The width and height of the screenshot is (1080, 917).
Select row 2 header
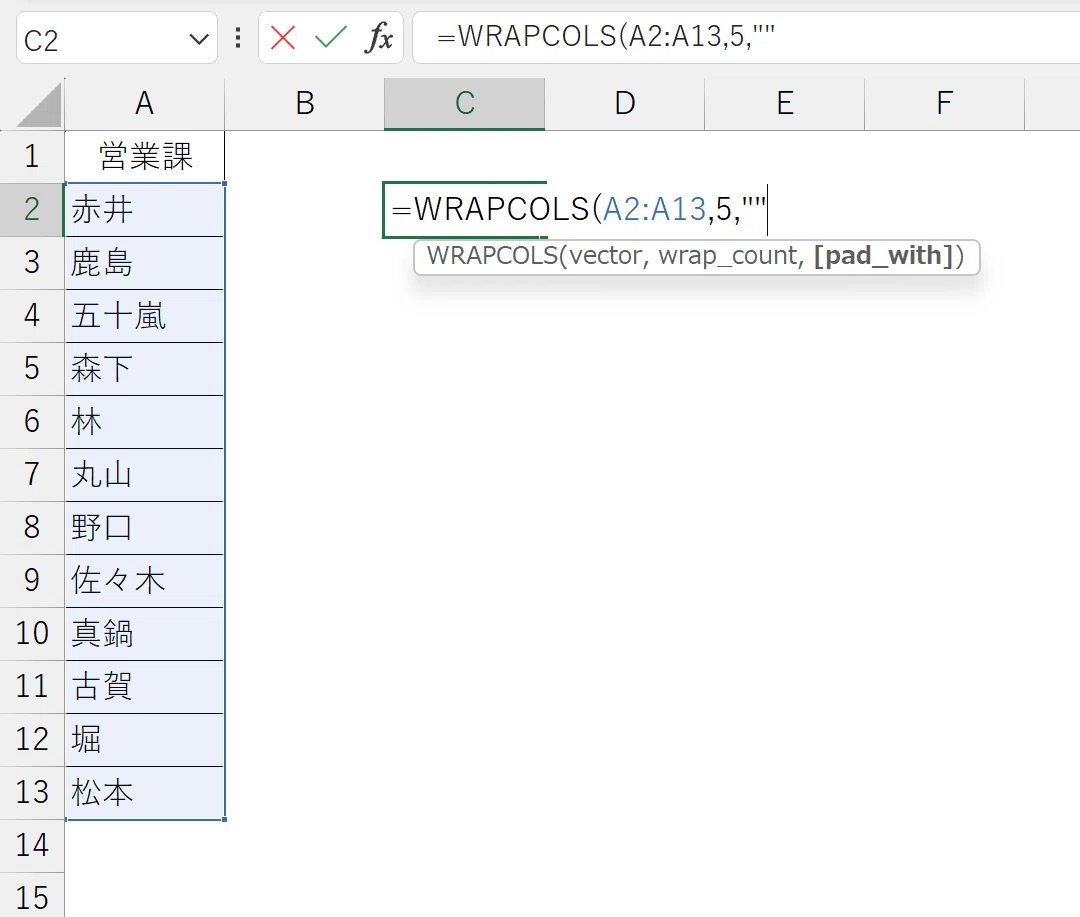[x=32, y=209]
